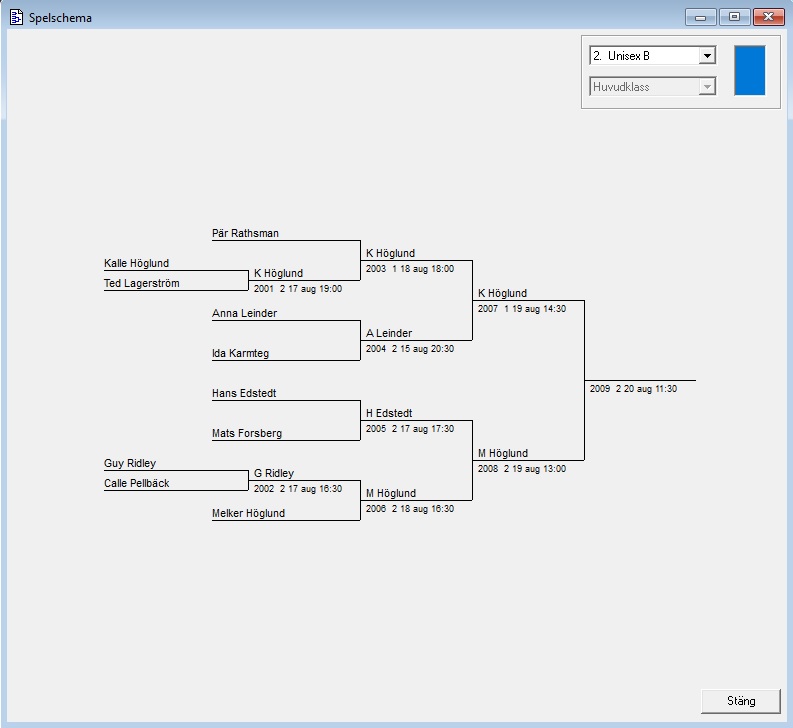Screen dimensions: 793x728
Task: Select Kalle Höglund in the first round
Action: point(136,264)
